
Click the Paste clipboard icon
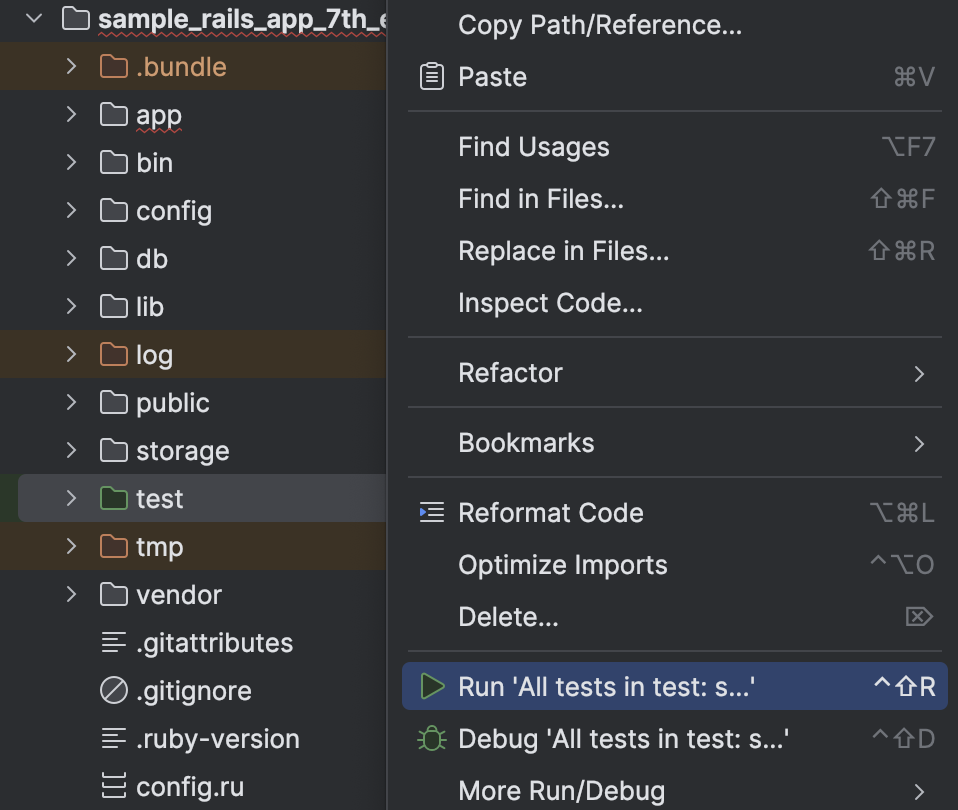tap(431, 76)
